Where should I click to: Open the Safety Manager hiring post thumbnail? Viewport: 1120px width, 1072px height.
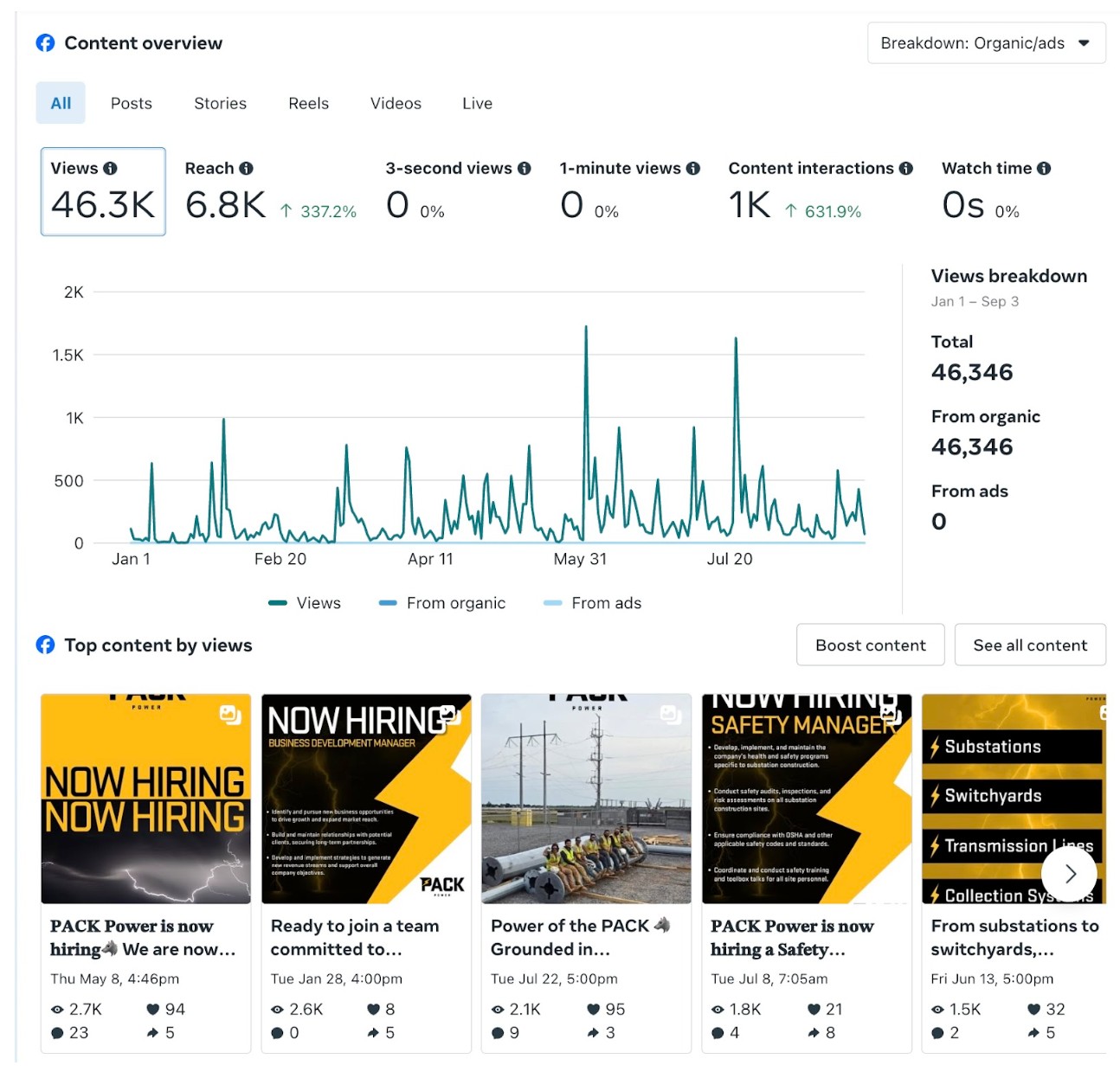point(806,799)
